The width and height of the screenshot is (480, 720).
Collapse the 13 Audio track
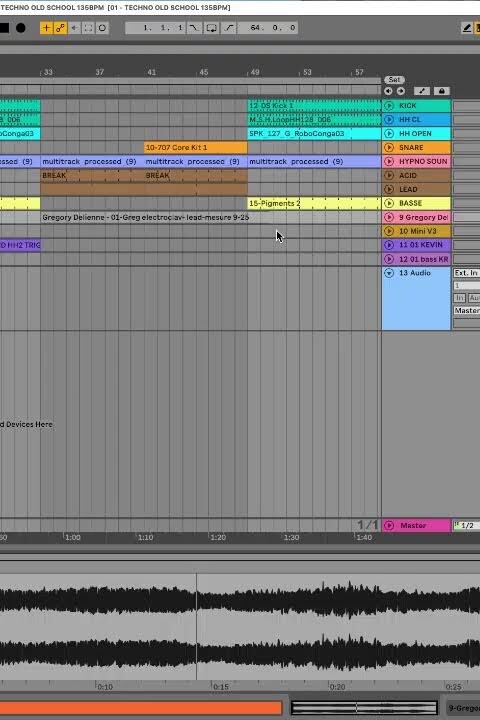coord(389,273)
